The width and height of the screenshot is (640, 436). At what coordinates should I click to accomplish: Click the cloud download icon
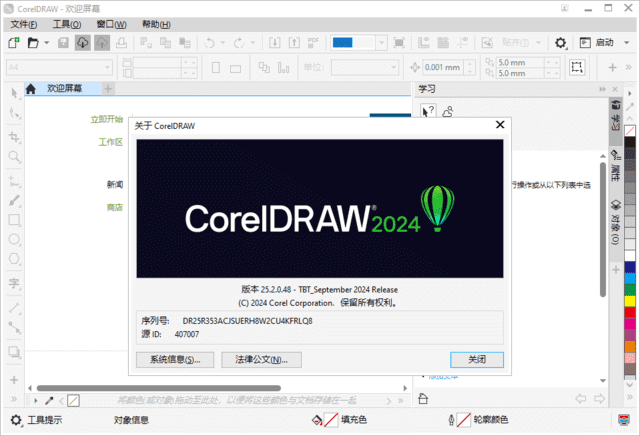(82, 42)
